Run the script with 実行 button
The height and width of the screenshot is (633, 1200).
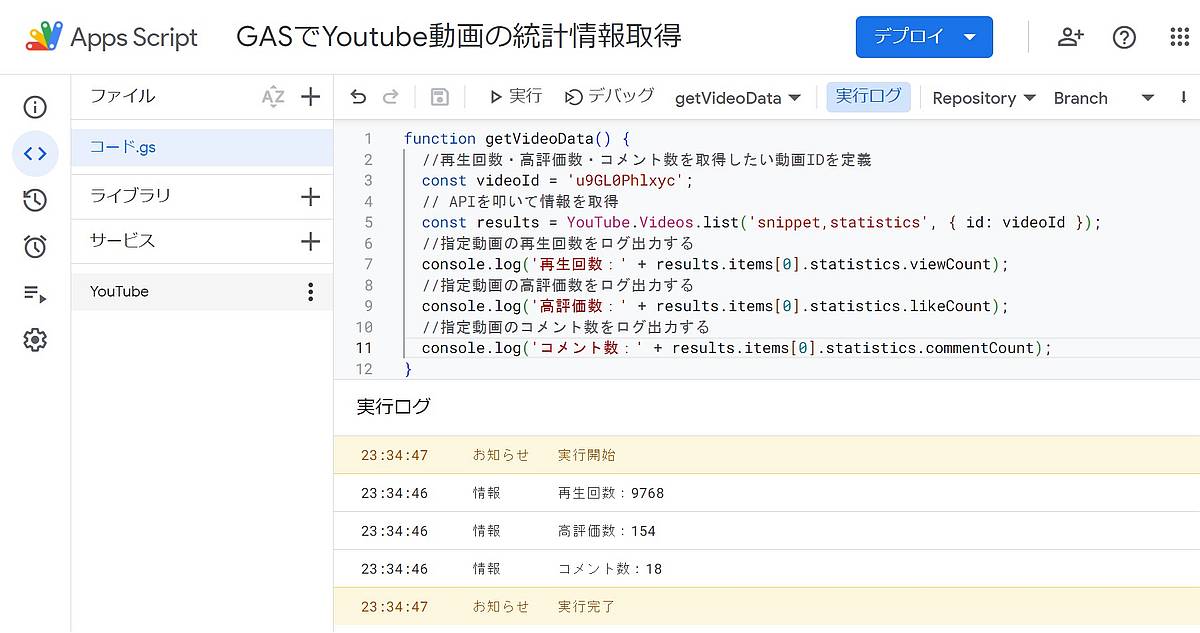[515, 97]
